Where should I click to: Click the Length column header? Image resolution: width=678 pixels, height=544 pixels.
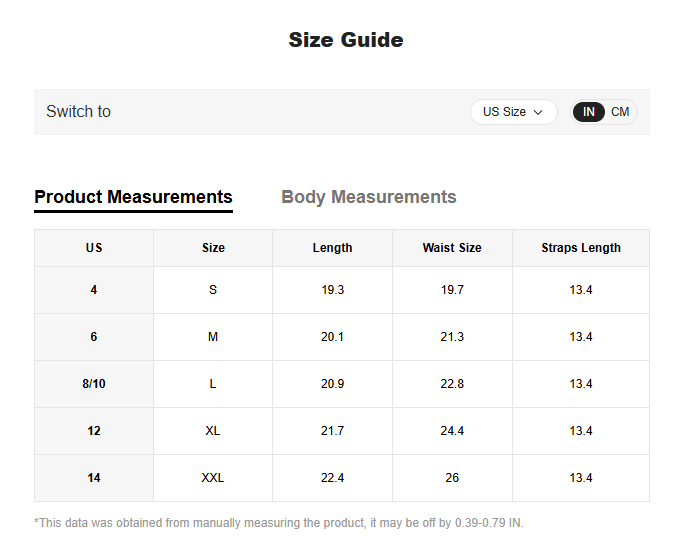tap(332, 248)
